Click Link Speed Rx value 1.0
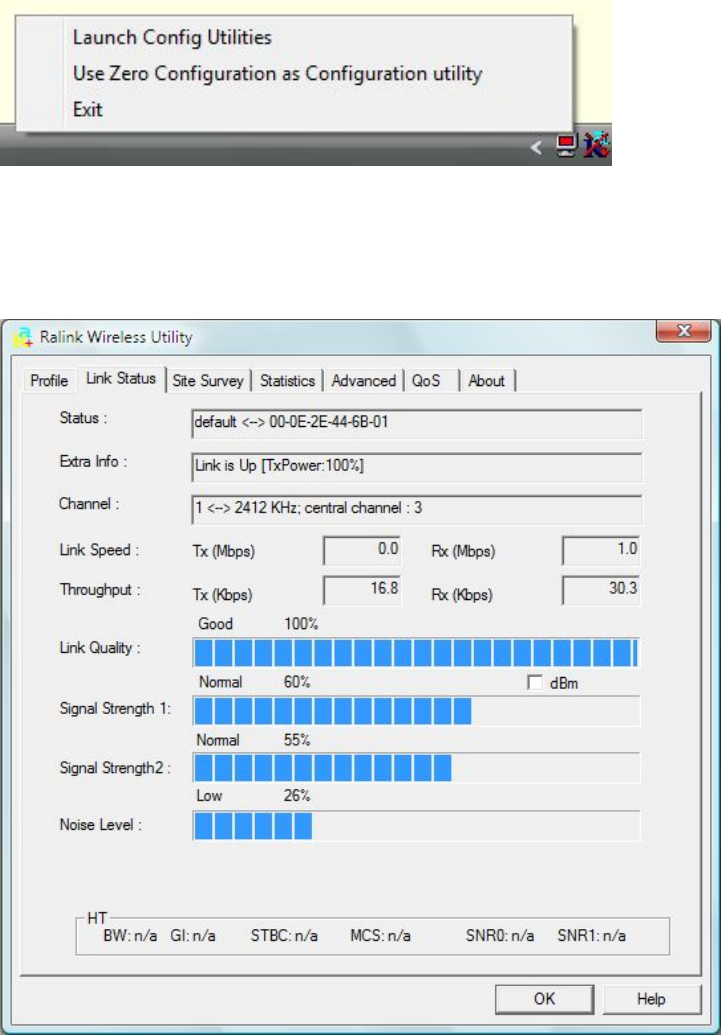Screen dimensions: 721x1035 click(601, 551)
